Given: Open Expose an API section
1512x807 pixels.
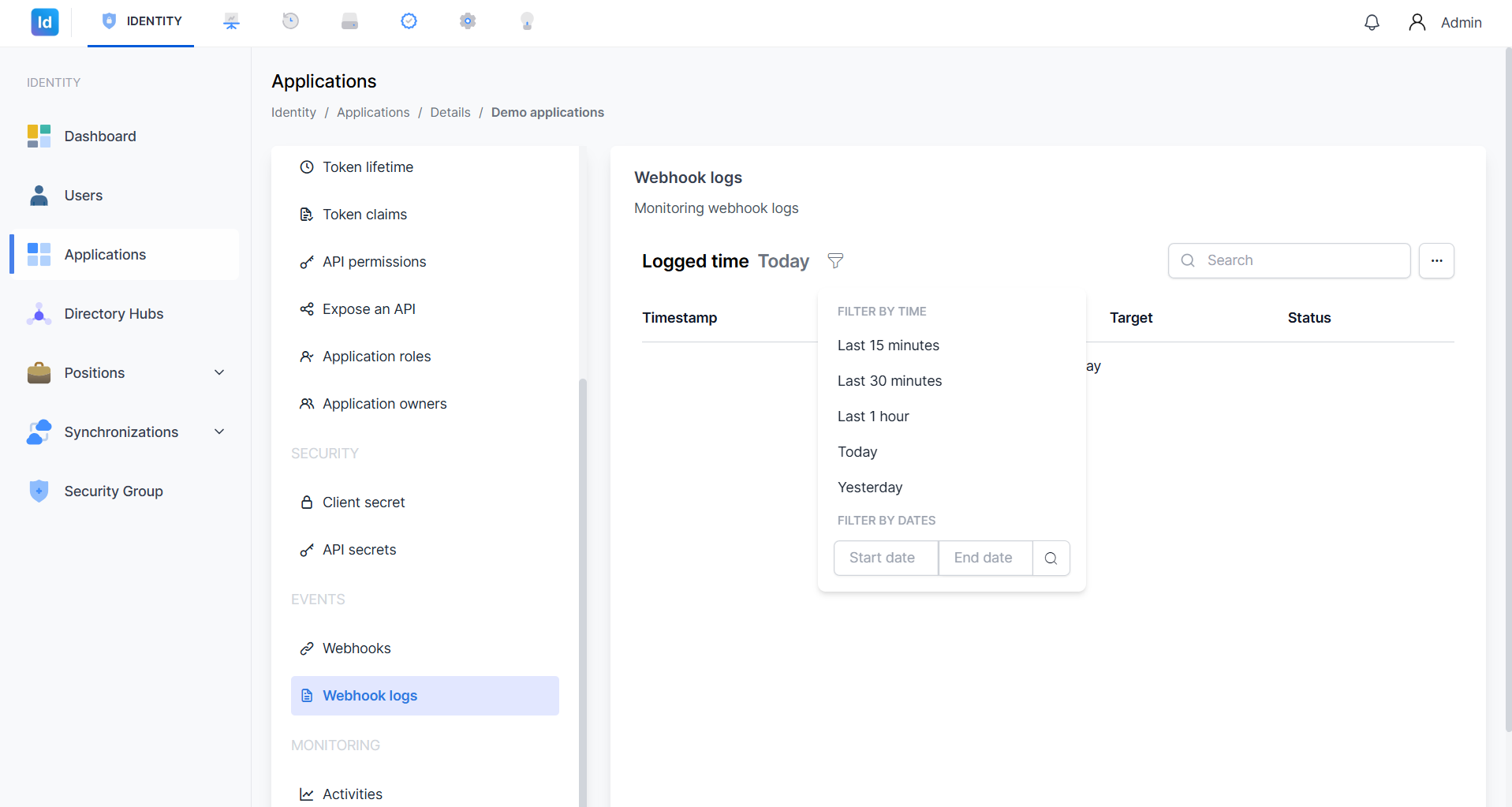Looking at the screenshot, I should point(424,309).
